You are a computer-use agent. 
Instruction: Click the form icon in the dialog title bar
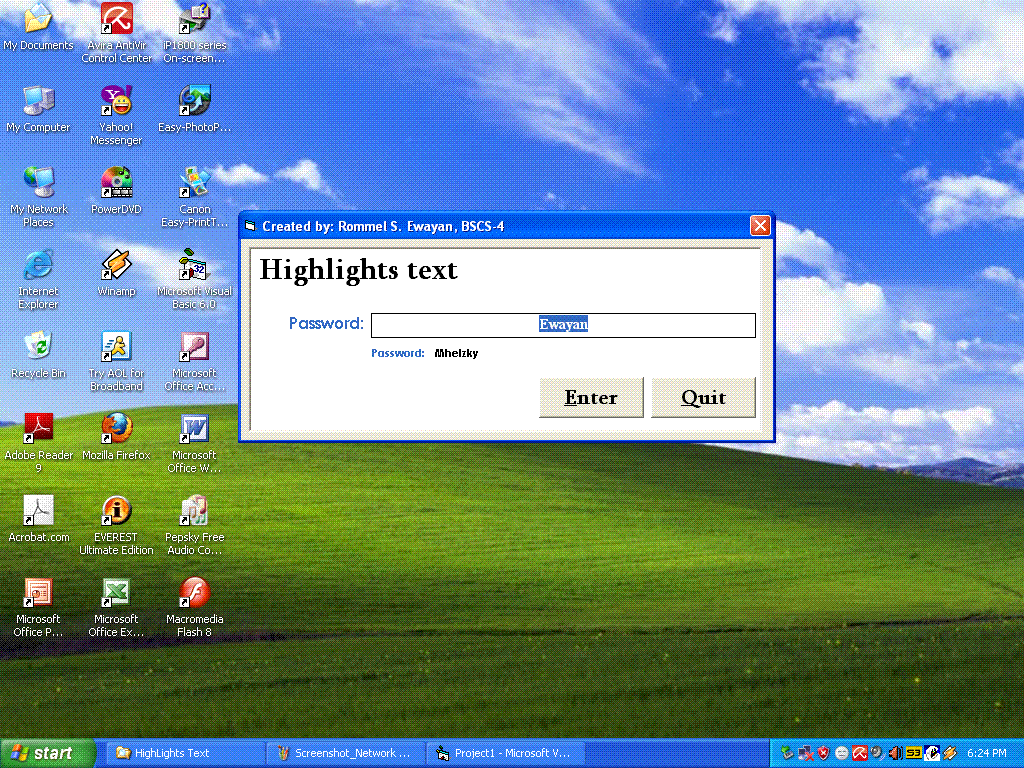pos(250,226)
